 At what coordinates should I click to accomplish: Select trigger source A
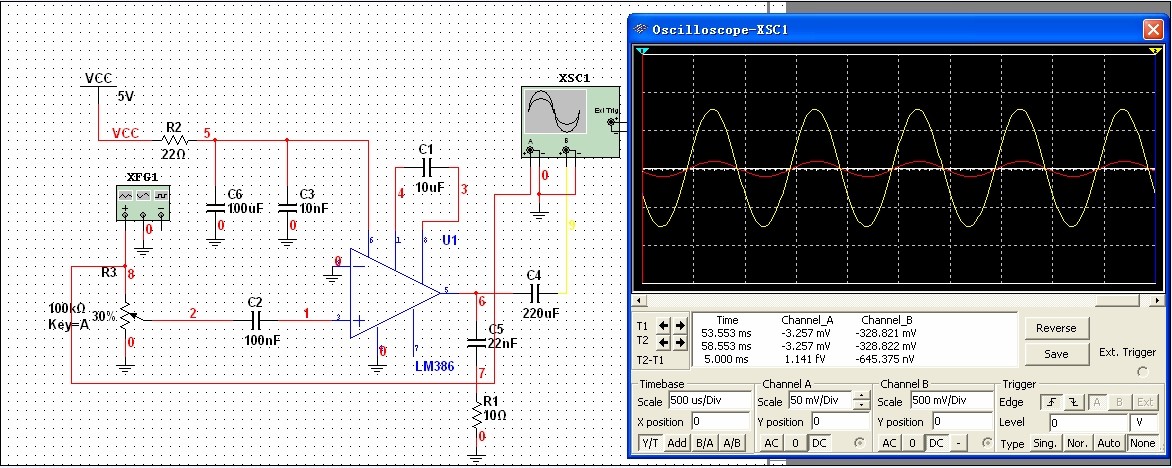point(1097,401)
